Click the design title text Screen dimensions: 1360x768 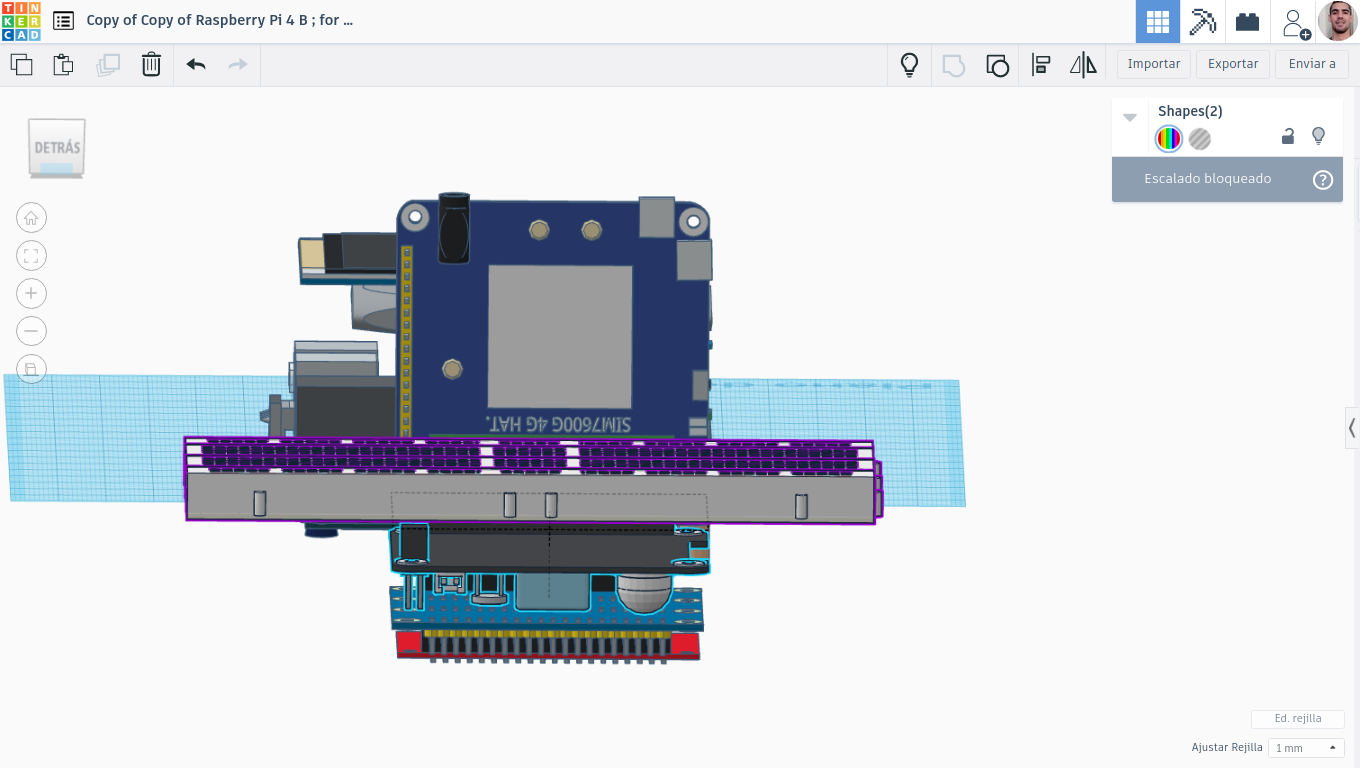(220, 20)
